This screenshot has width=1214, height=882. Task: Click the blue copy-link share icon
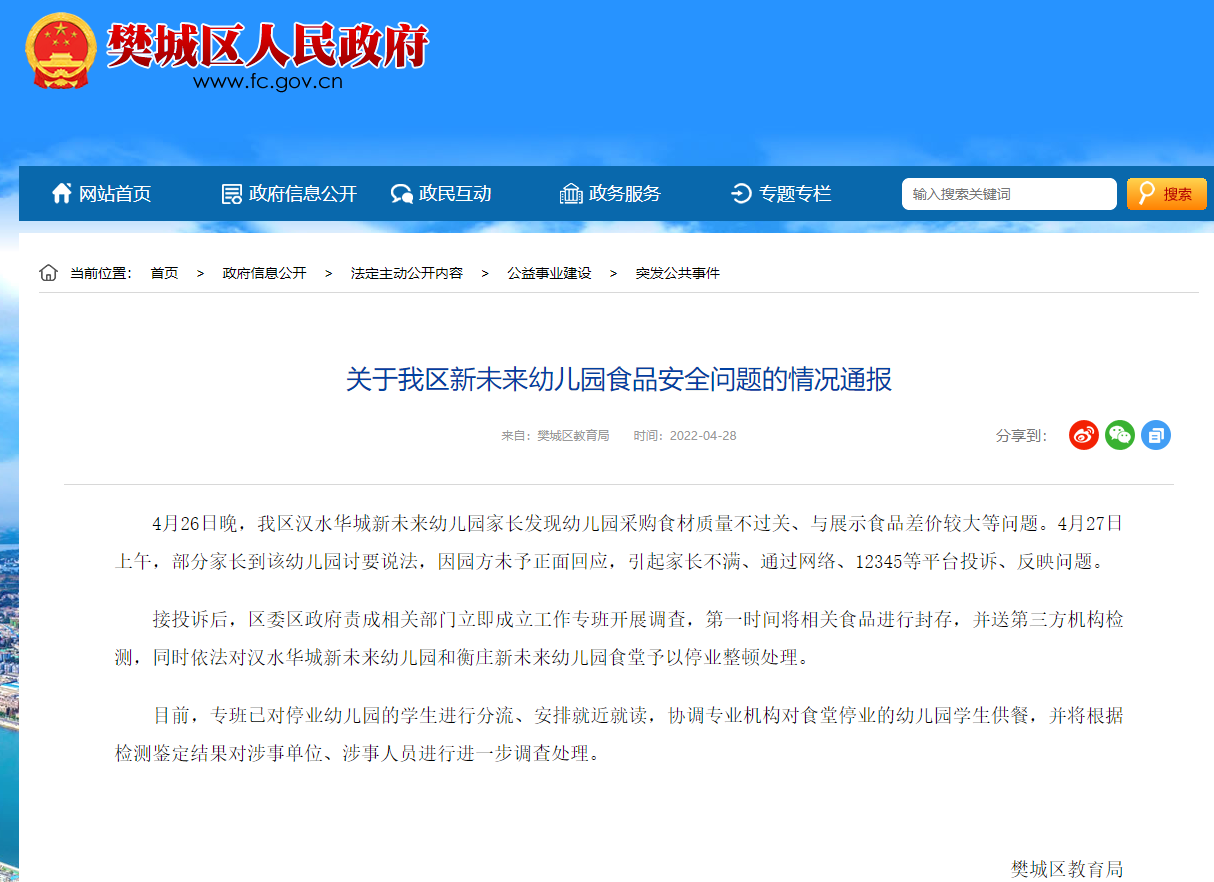pyautogui.click(x=1156, y=435)
